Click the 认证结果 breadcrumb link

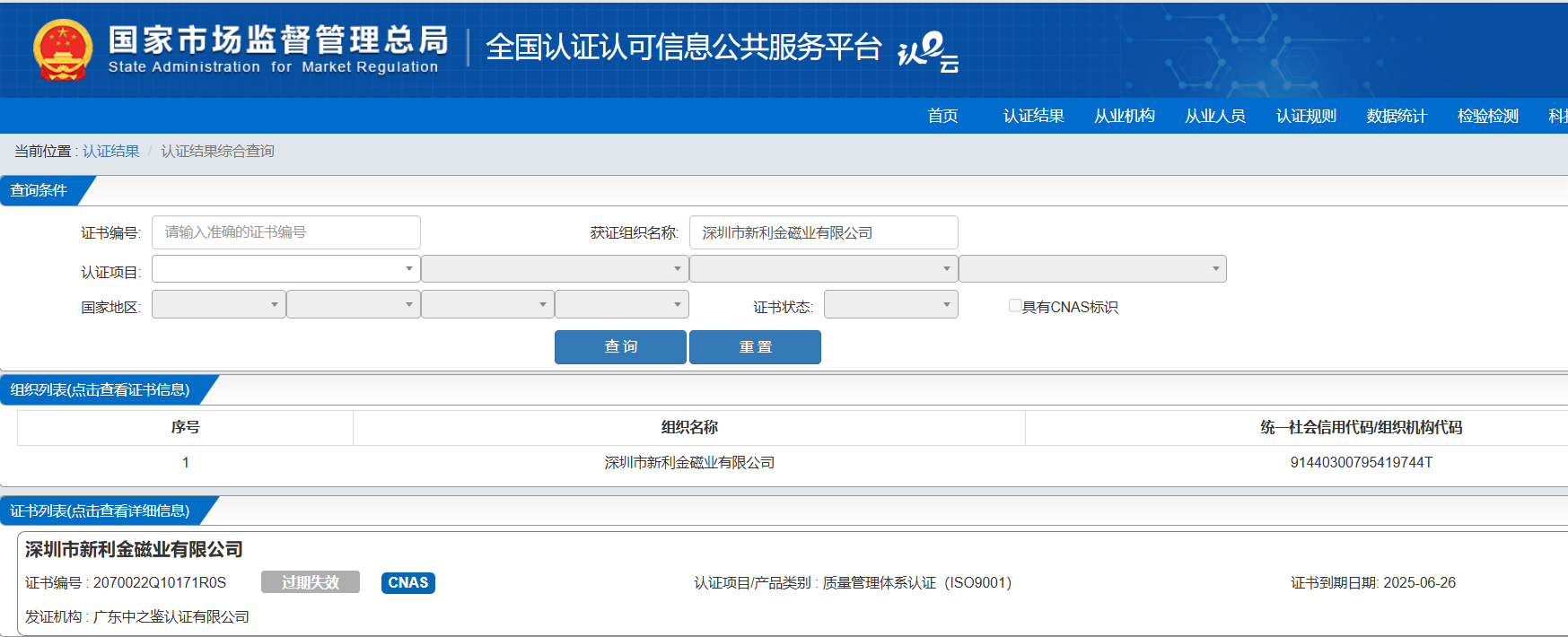tap(111, 151)
